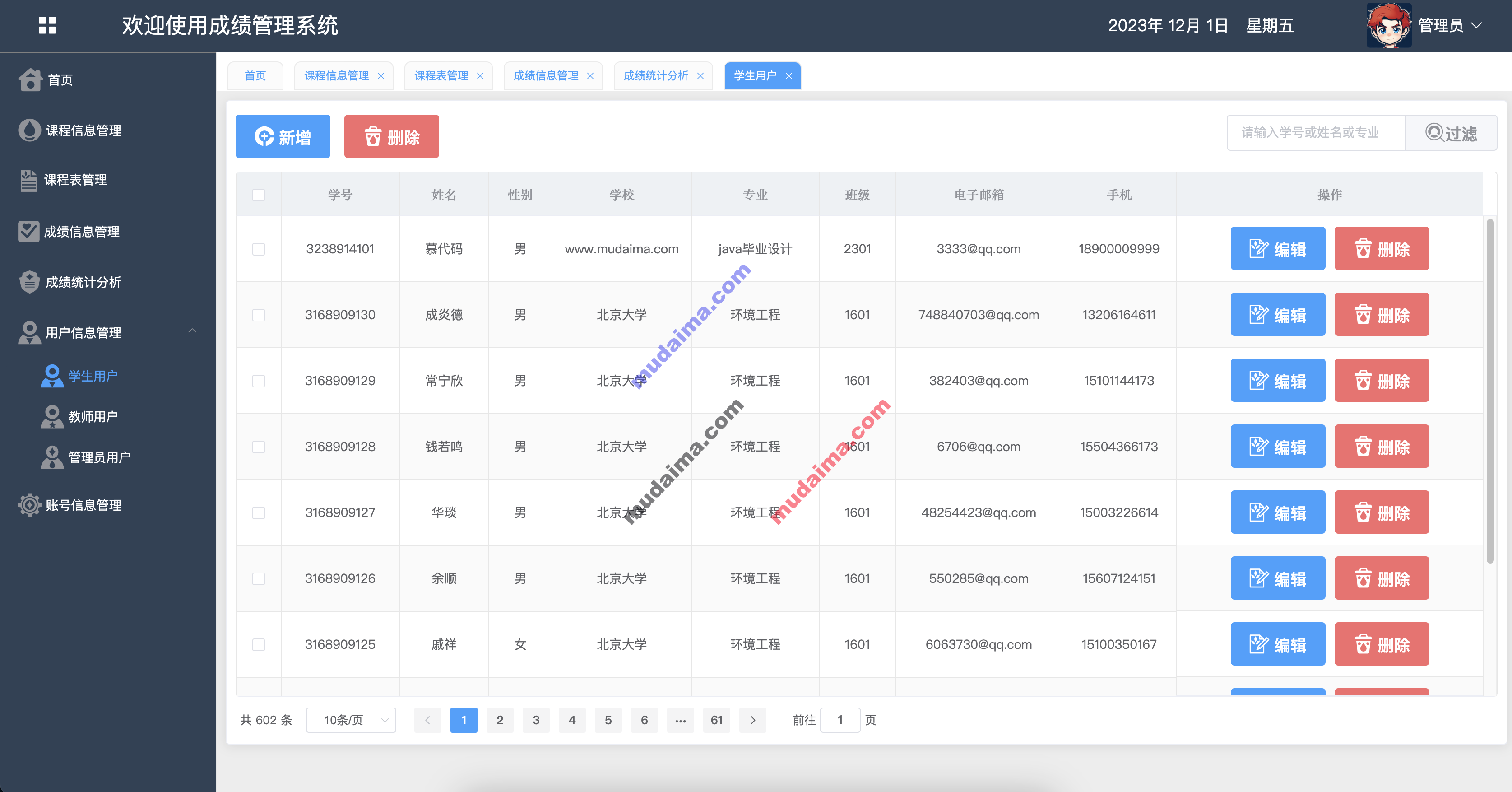
Task: Click the administrator avatar image
Action: [1388, 25]
